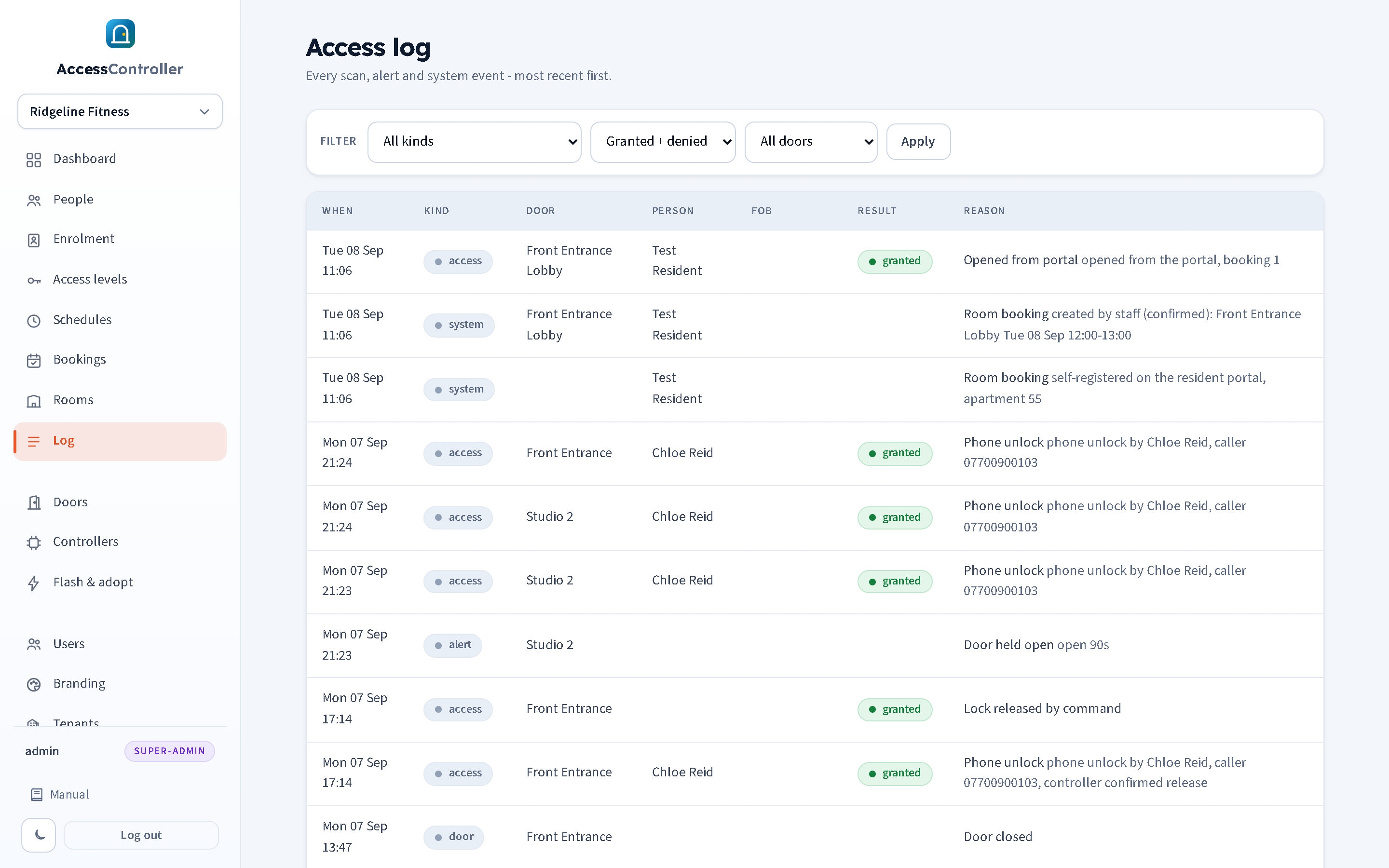Click the Users icon
Image resolution: width=1389 pixels, height=868 pixels.
pos(34,645)
